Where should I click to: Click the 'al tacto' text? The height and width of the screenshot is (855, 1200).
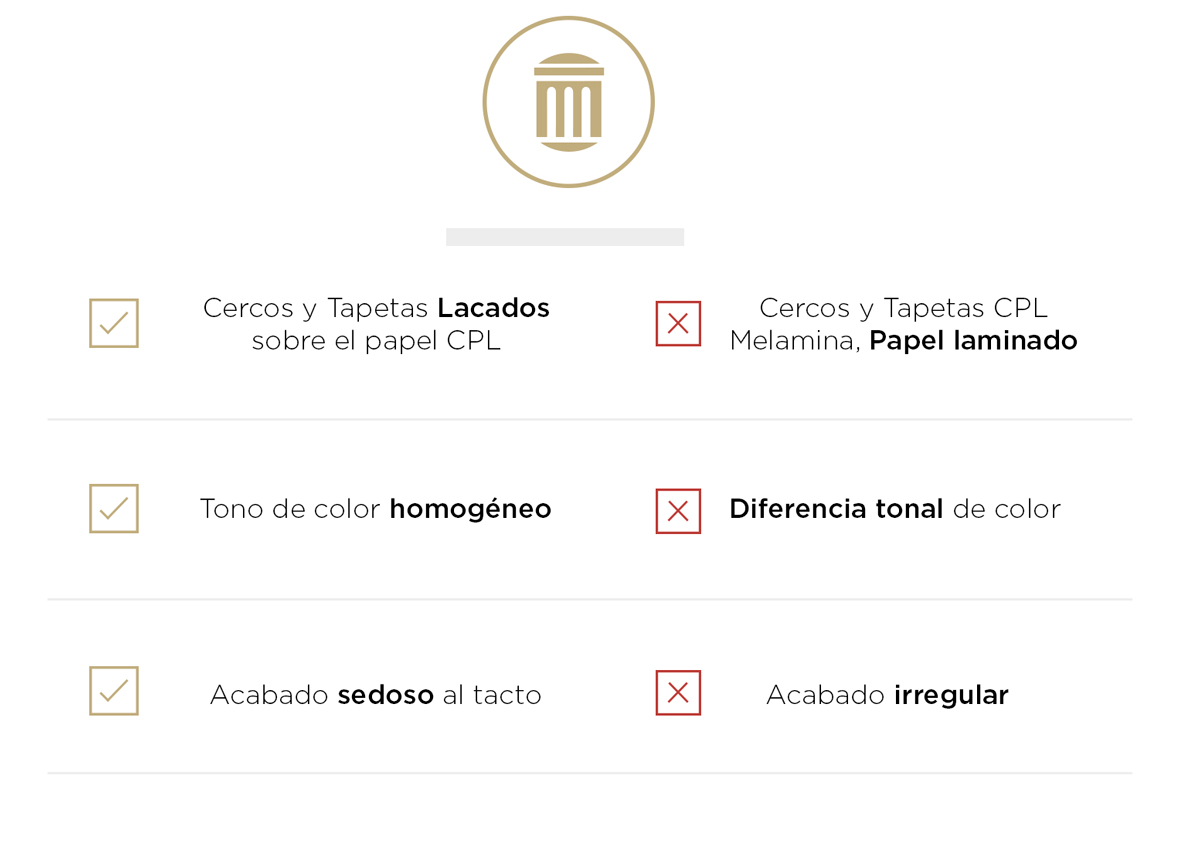[492, 695]
